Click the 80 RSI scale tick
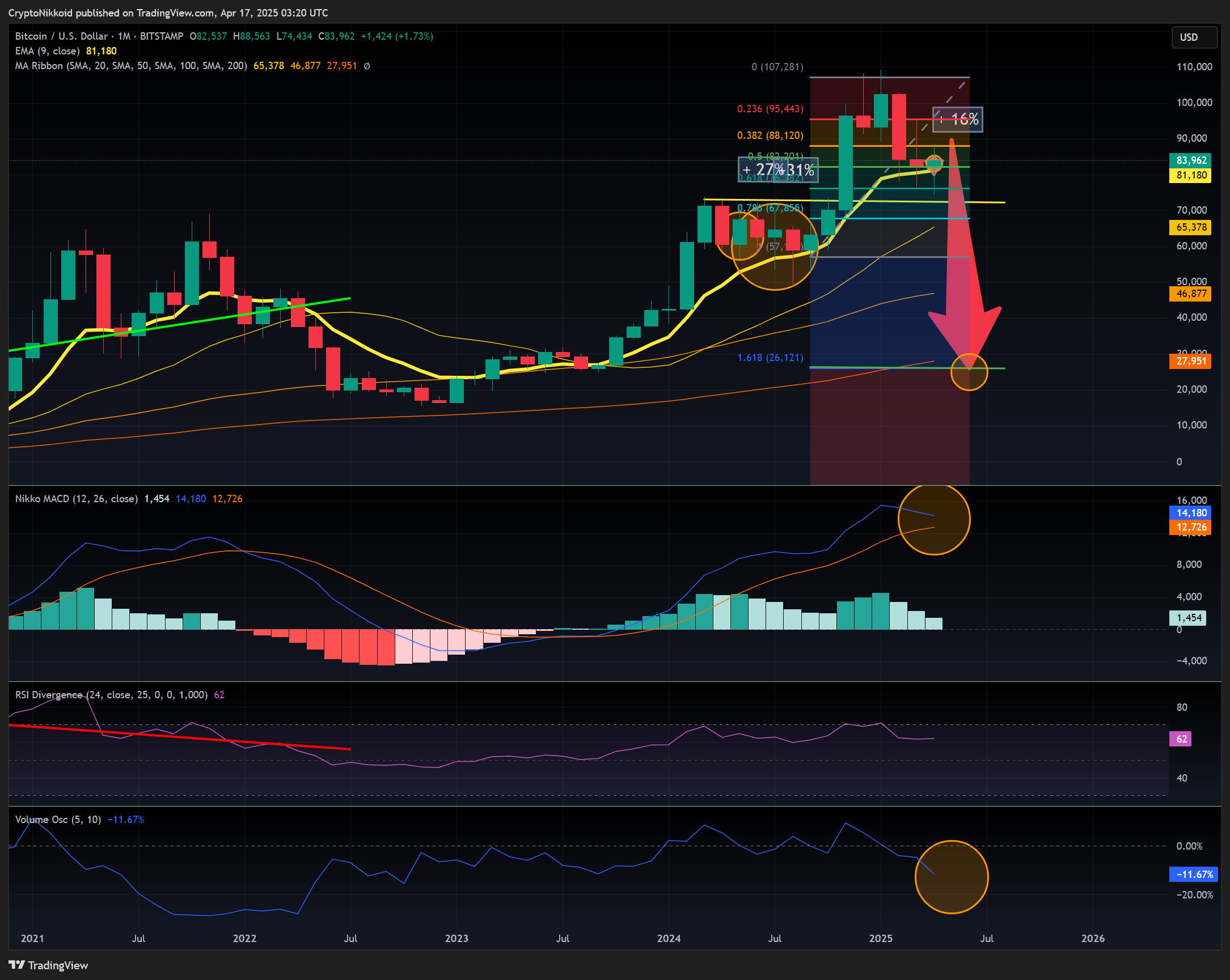Viewport: 1230px width, 980px height. pos(1182,707)
